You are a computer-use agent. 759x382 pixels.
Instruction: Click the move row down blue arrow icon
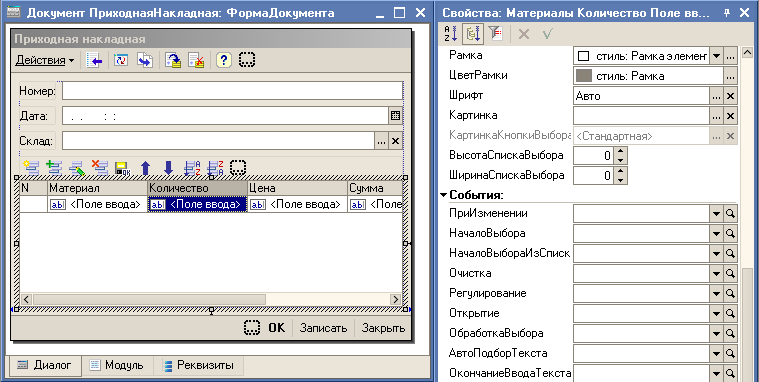point(168,168)
